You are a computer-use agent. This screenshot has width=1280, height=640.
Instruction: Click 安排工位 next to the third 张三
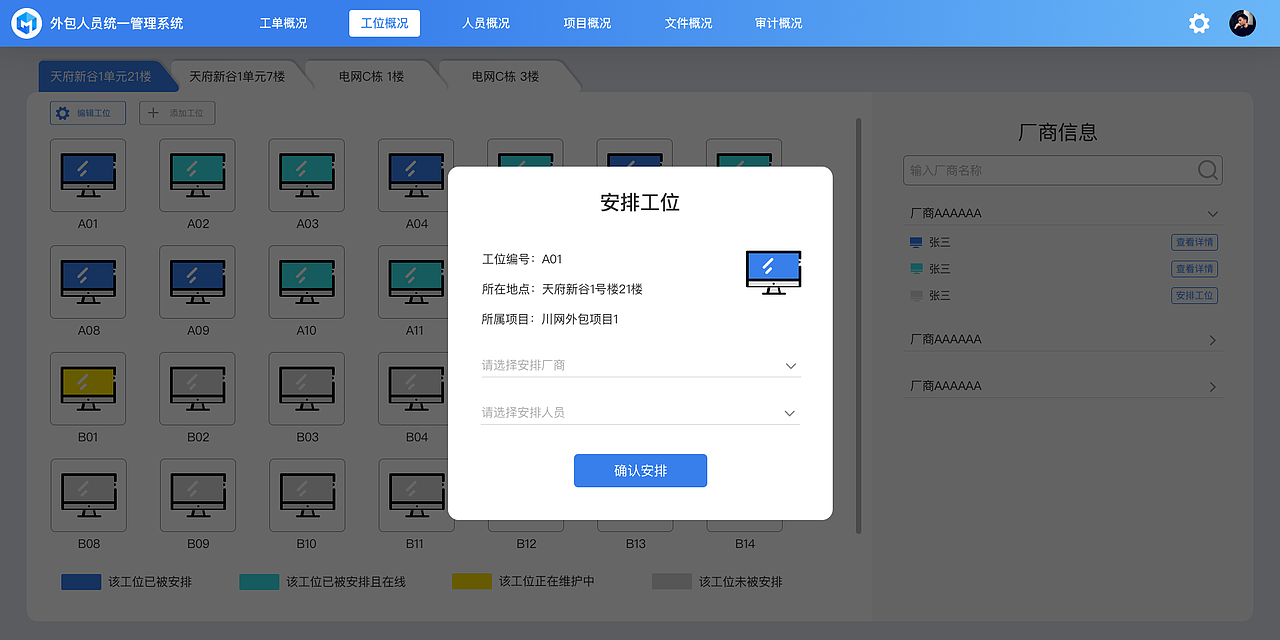click(x=1194, y=295)
